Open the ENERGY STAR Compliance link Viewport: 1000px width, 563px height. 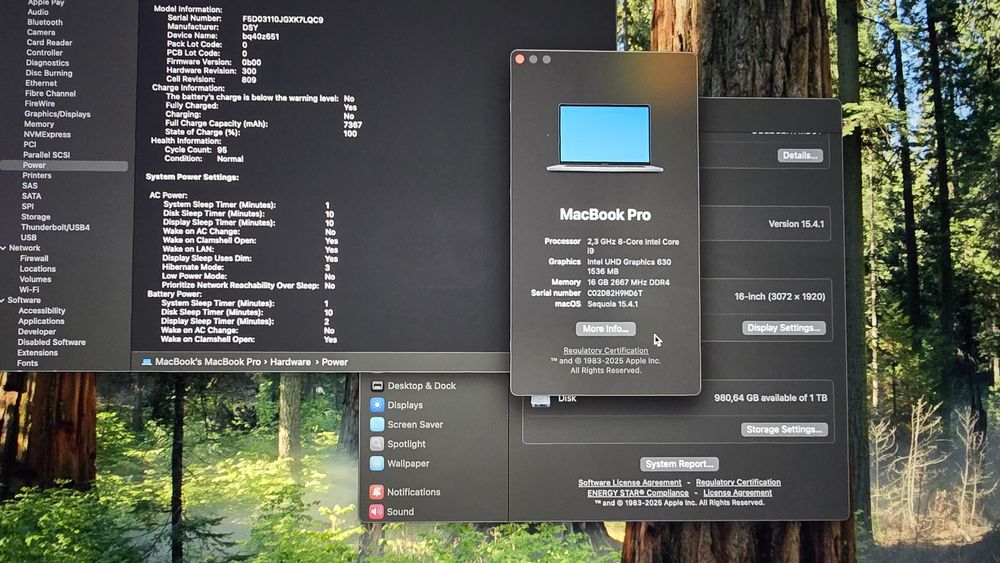click(x=638, y=493)
